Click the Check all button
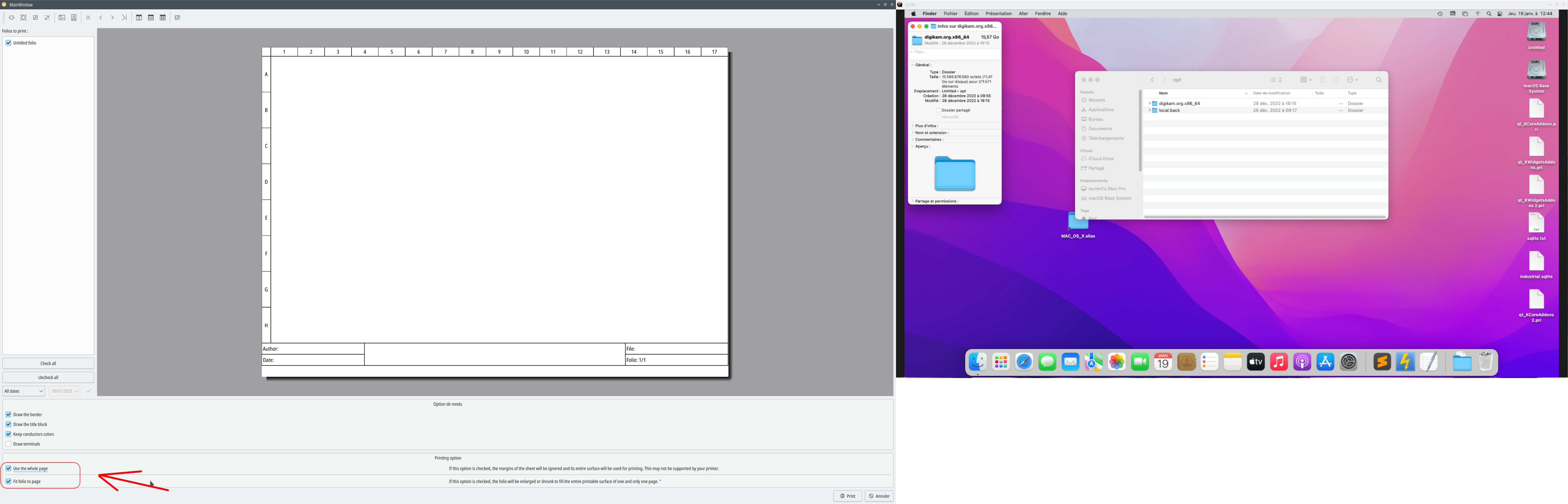 48,363
